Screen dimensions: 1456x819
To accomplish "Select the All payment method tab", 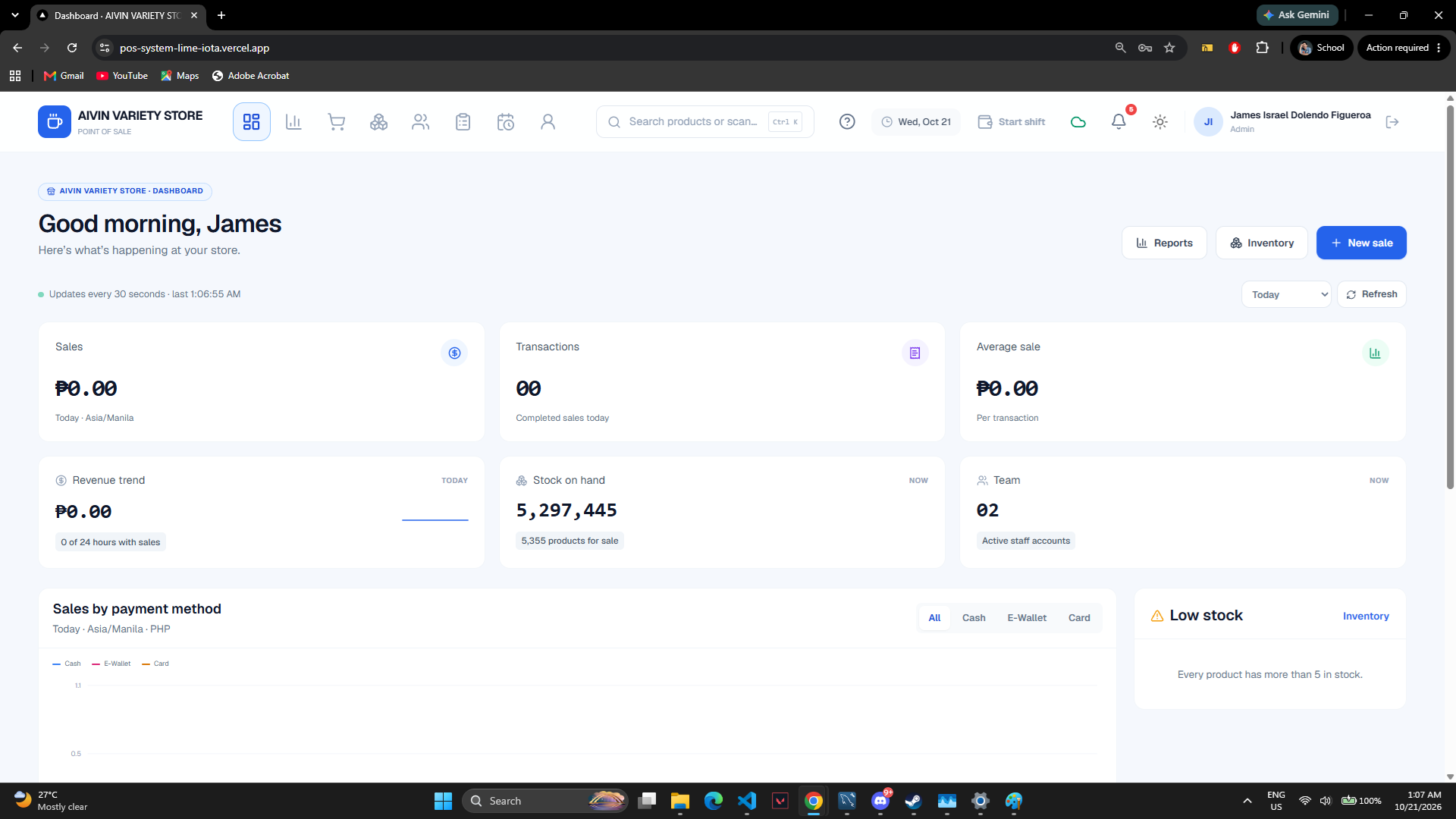I will (934, 618).
